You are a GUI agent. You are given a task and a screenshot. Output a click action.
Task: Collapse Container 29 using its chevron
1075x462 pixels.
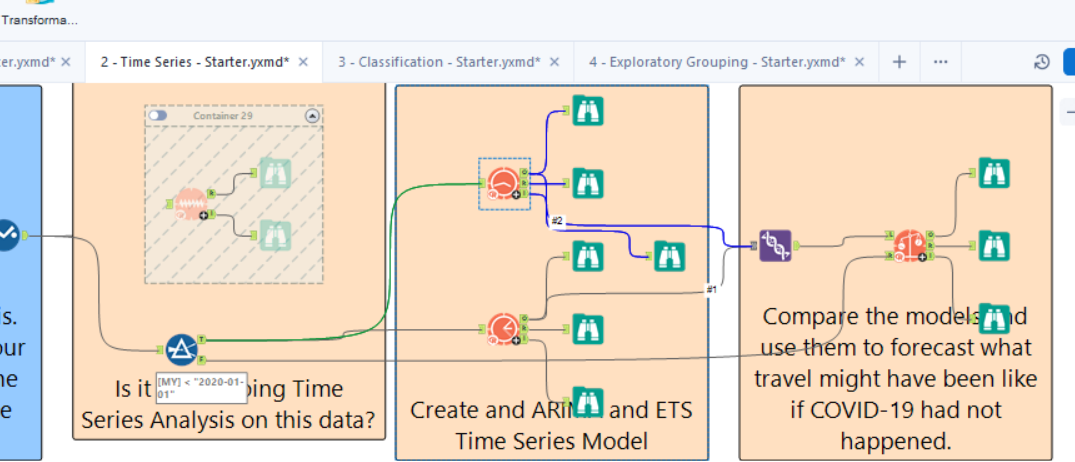(312, 115)
